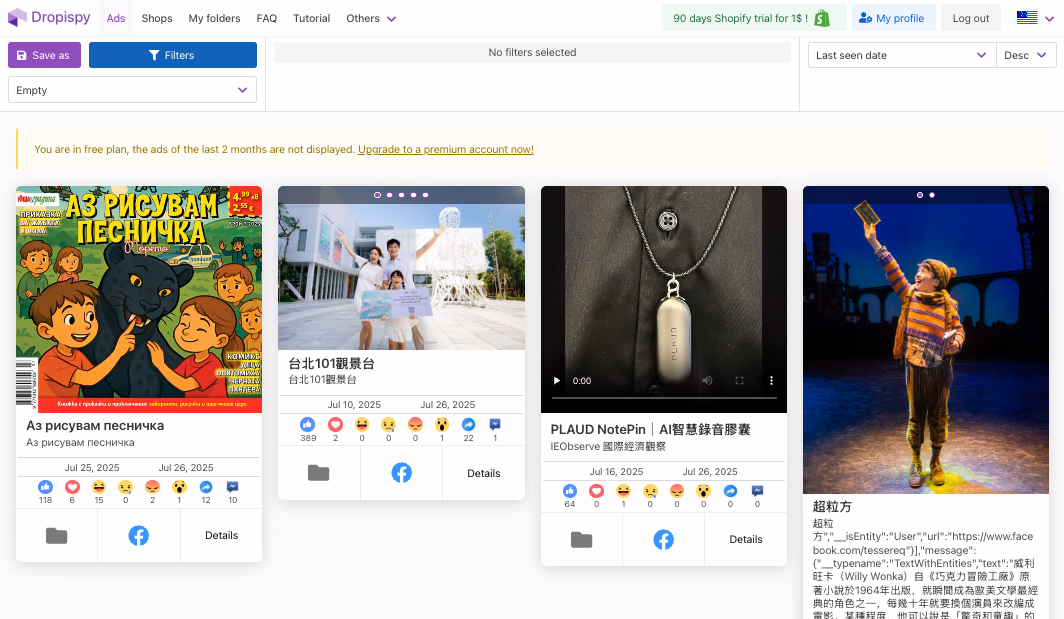1064x619 pixels.
Task: Open Facebook page for PLAUD NotePin ad
Action: 664,540
